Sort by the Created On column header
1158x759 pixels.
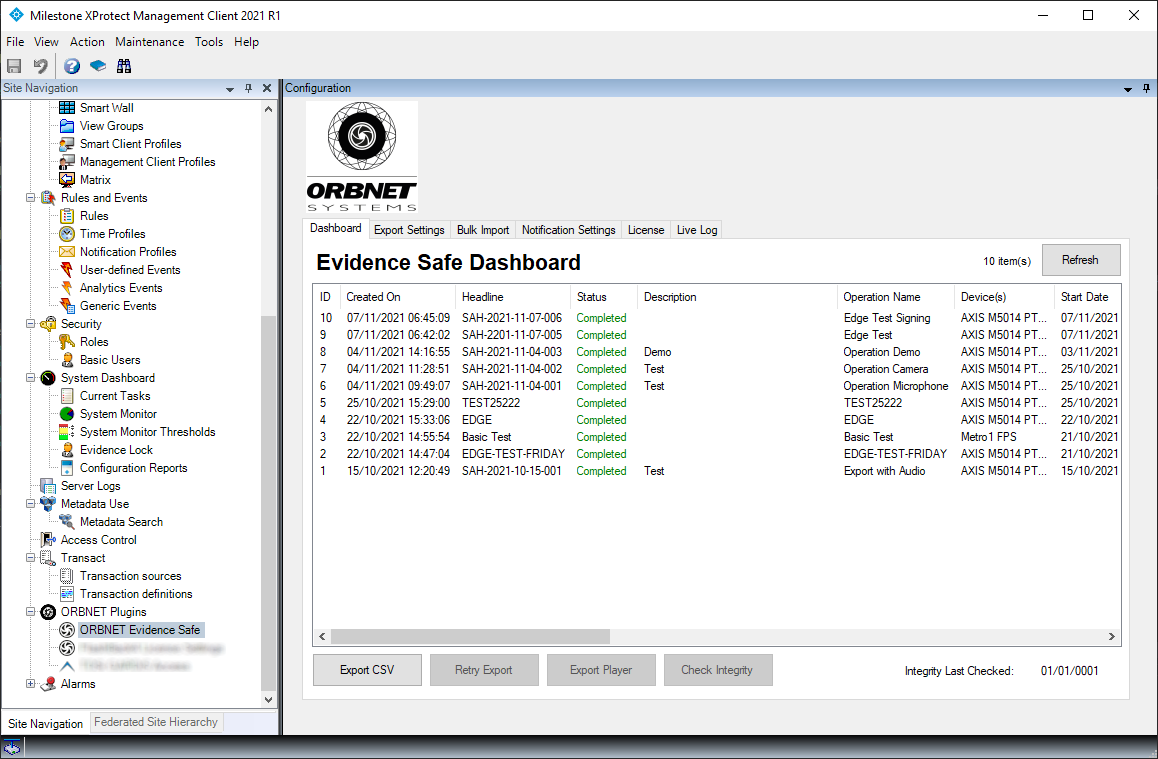pyautogui.click(x=399, y=297)
